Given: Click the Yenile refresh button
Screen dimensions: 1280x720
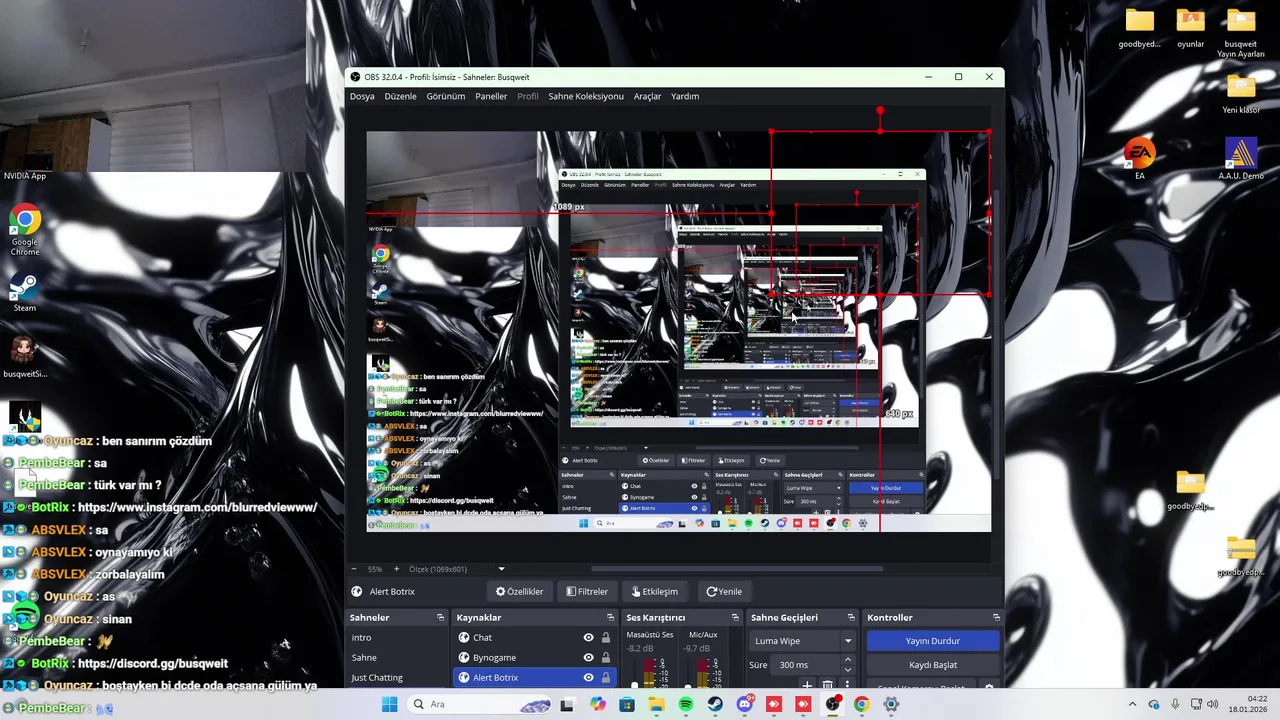Looking at the screenshot, I should point(724,591).
